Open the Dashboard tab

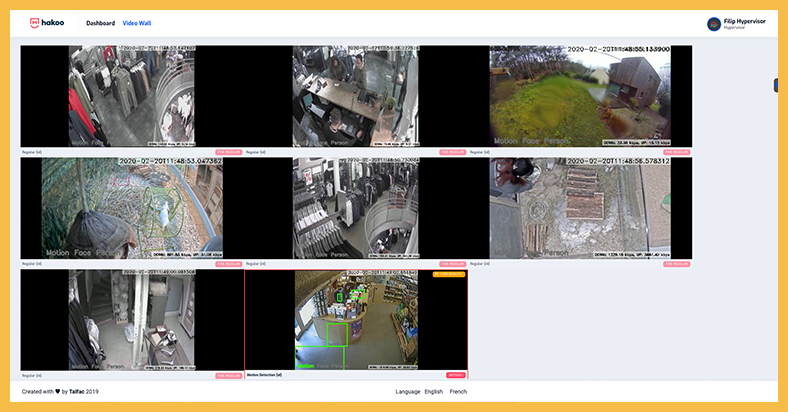tap(100, 23)
